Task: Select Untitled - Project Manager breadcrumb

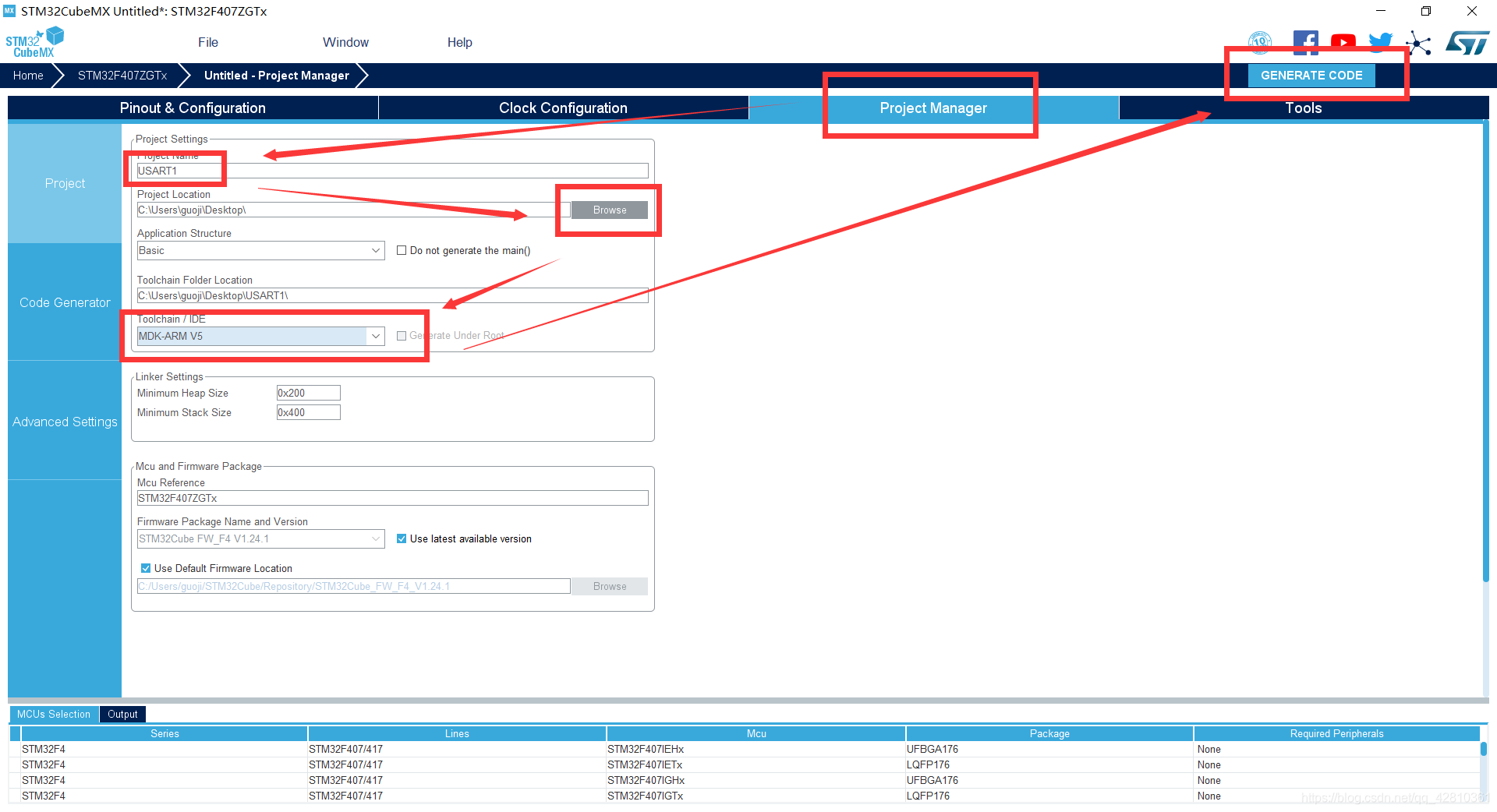Action: pyautogui.click(x=277, y=76)
